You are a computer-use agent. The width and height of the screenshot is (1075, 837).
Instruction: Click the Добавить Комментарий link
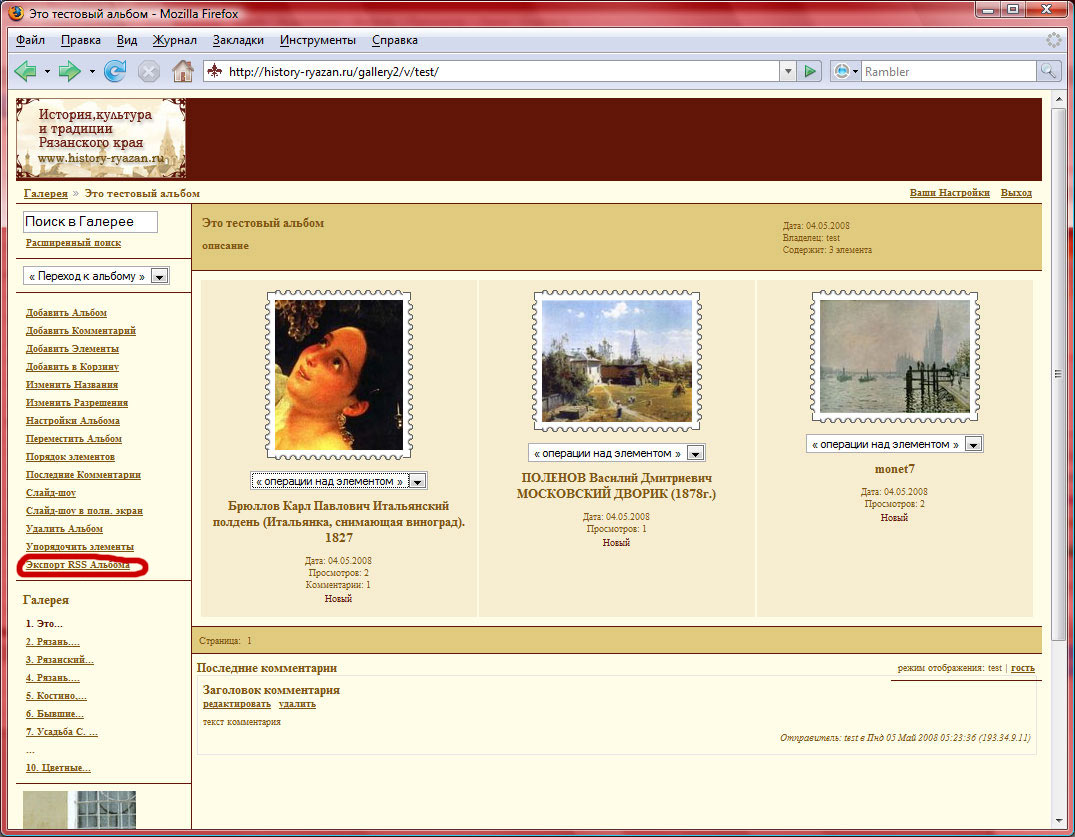[81, 330]
